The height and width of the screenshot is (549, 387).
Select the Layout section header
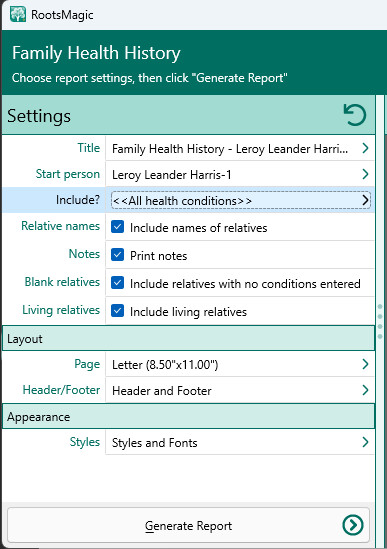[x=188, y=338]
